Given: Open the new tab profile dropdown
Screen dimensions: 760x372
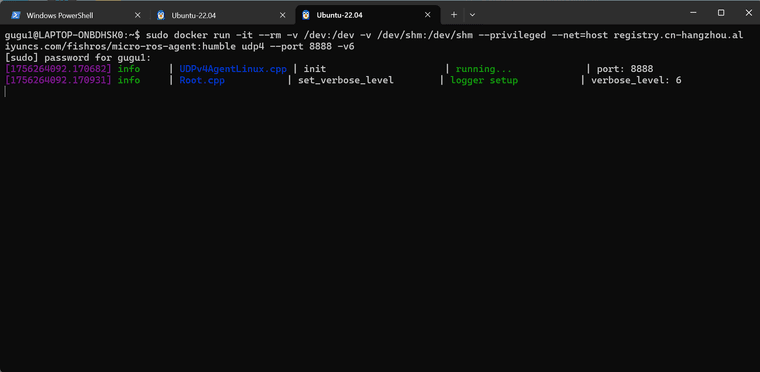Looking at the screenshot, I should pyautogui.click(x=473, y=15).
